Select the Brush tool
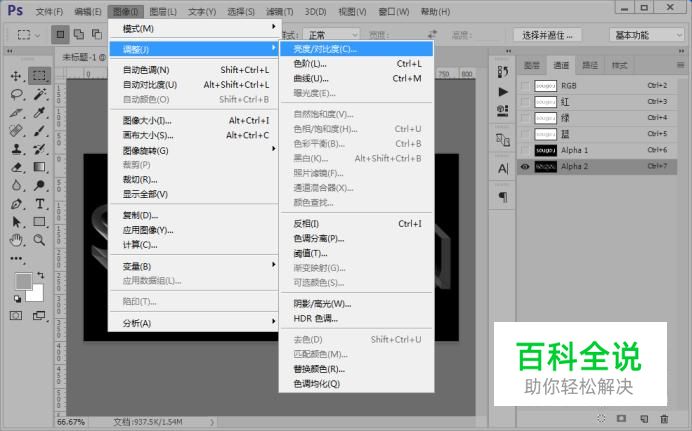Image resolution: width=692 pixels, height=431 pixels. (x=40, y=131)
